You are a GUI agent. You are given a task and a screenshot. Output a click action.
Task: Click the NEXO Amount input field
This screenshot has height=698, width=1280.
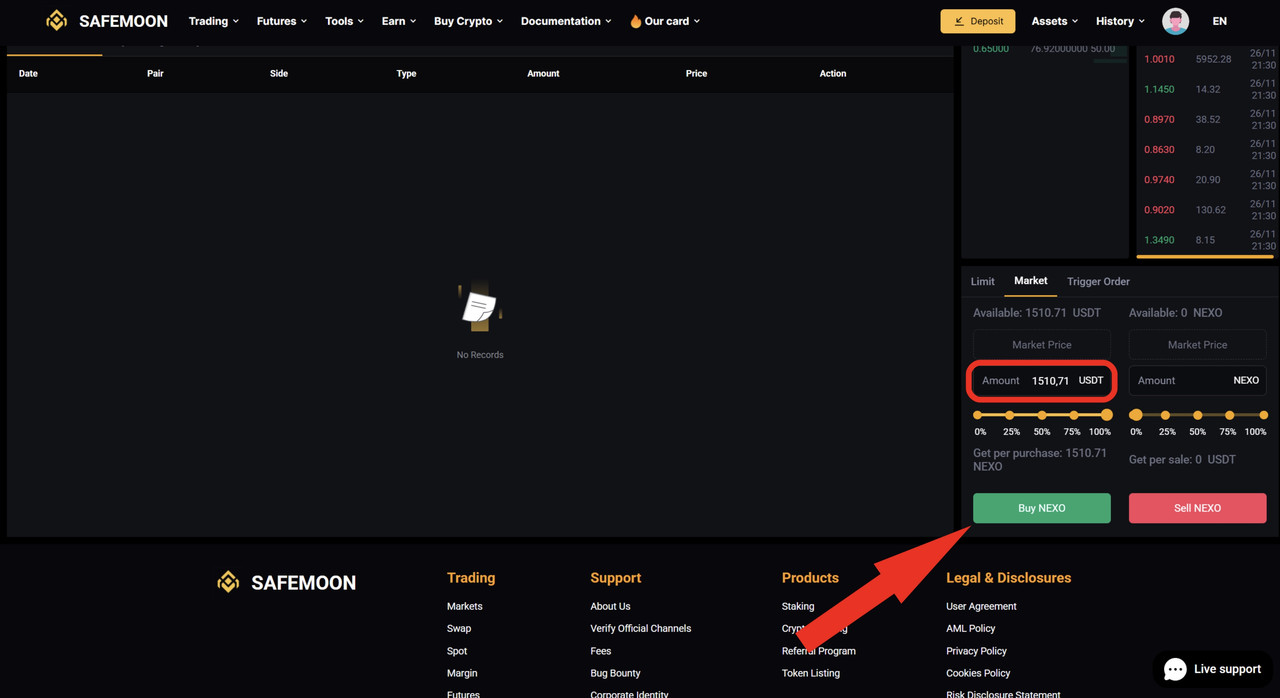click(x=1197, y=381)
